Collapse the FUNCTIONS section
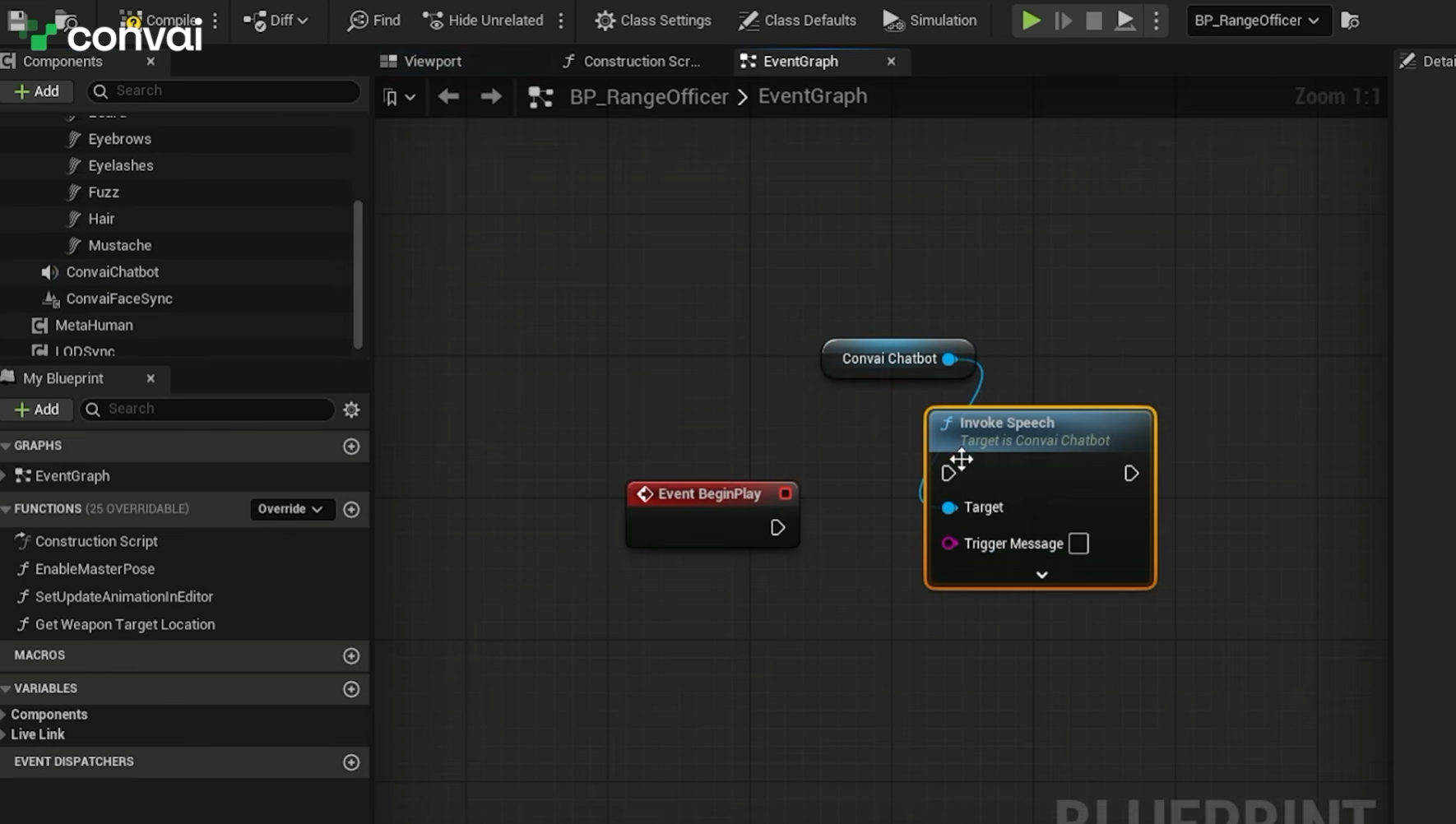Screen dimensions: 1456x824 click(x=7, y=509)
